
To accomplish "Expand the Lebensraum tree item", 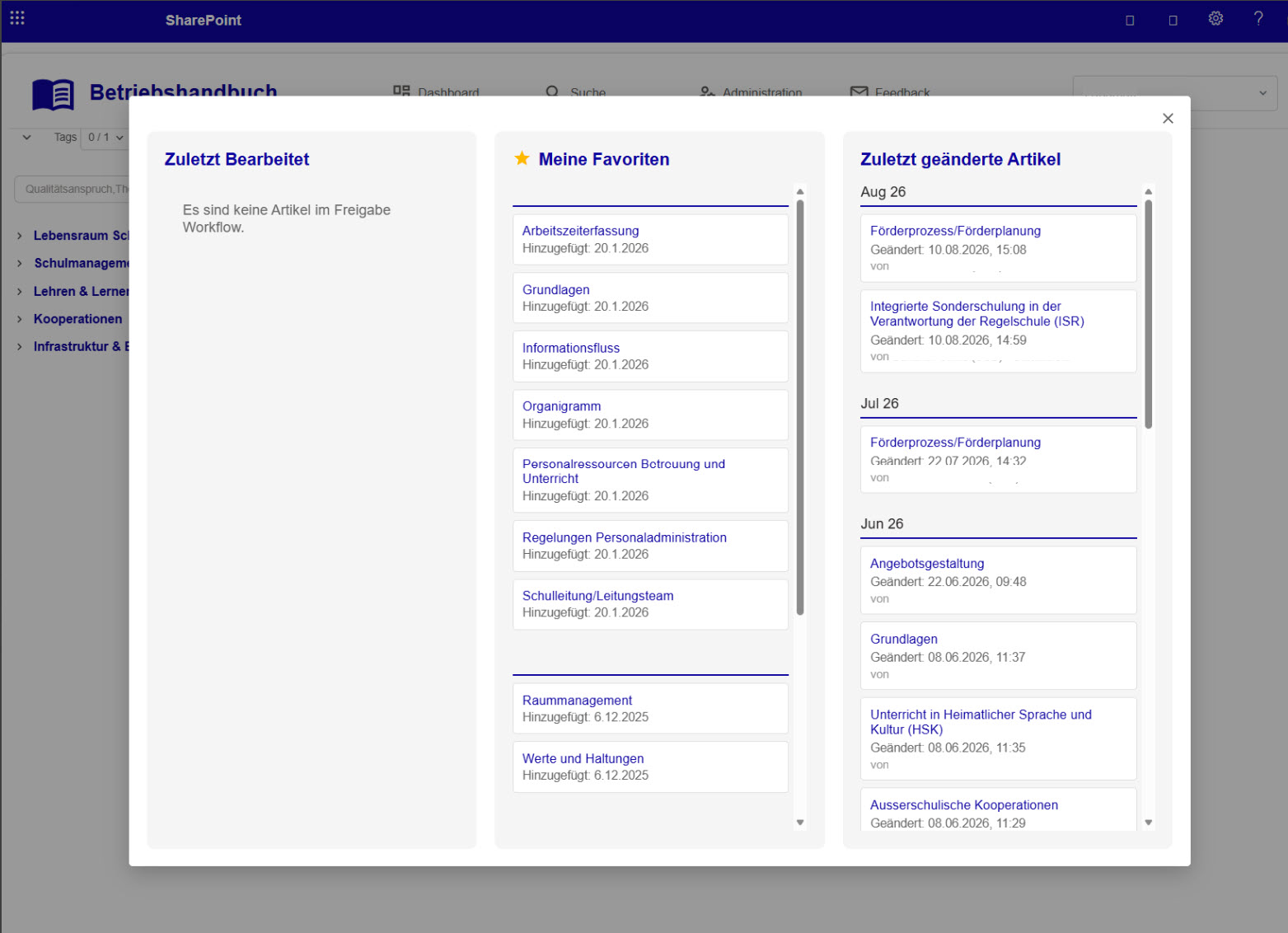I will 20,236.
